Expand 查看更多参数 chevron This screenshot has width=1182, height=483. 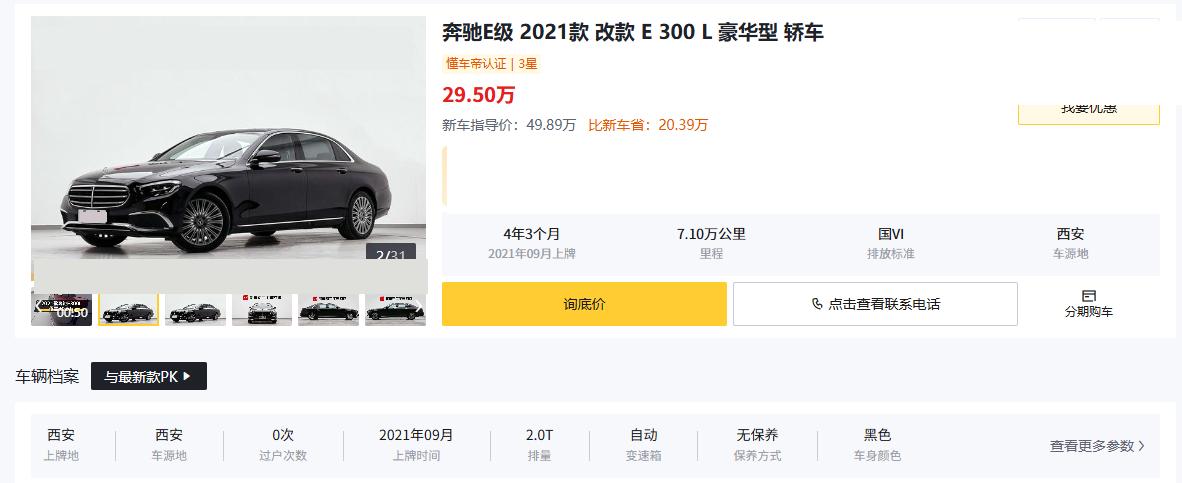(1141, 445)
